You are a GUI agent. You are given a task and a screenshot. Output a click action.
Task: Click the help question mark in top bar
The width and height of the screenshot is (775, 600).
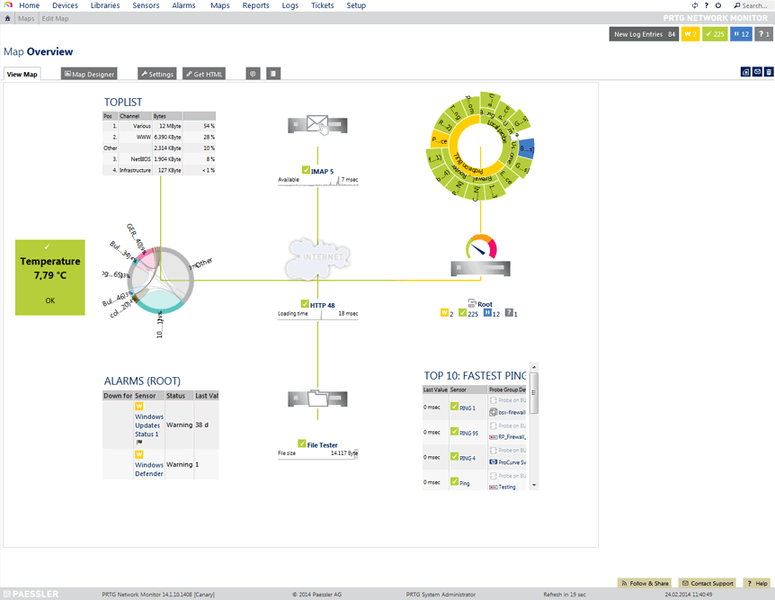[706, 5]
